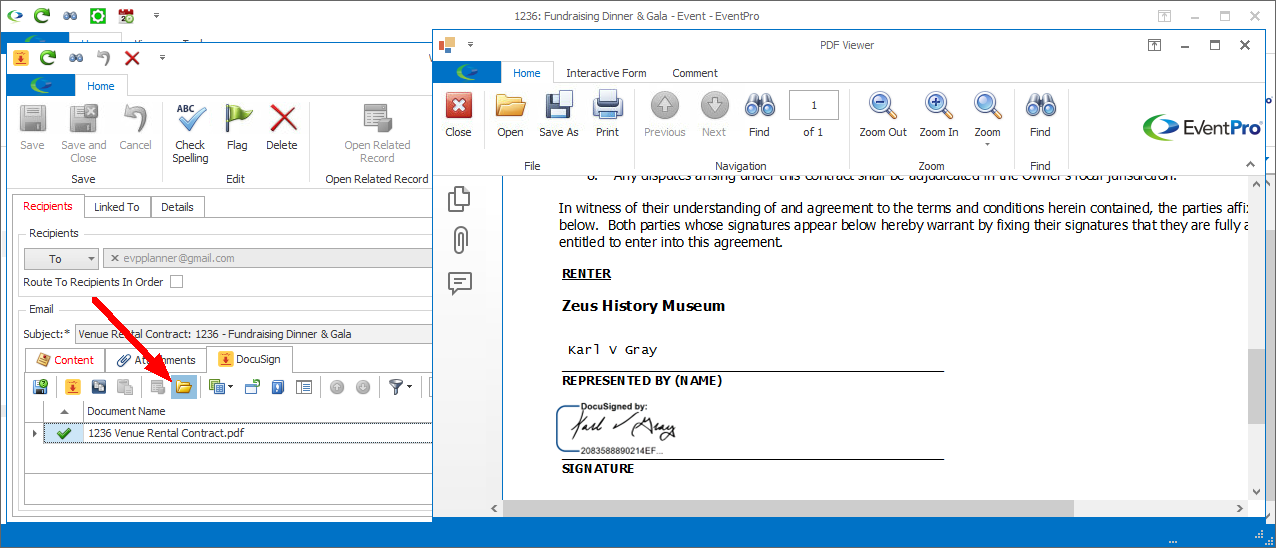Click the PDF vertical scrollbar thumb
Viewport: 1276px width, 548px height.
coord(1255,386)
